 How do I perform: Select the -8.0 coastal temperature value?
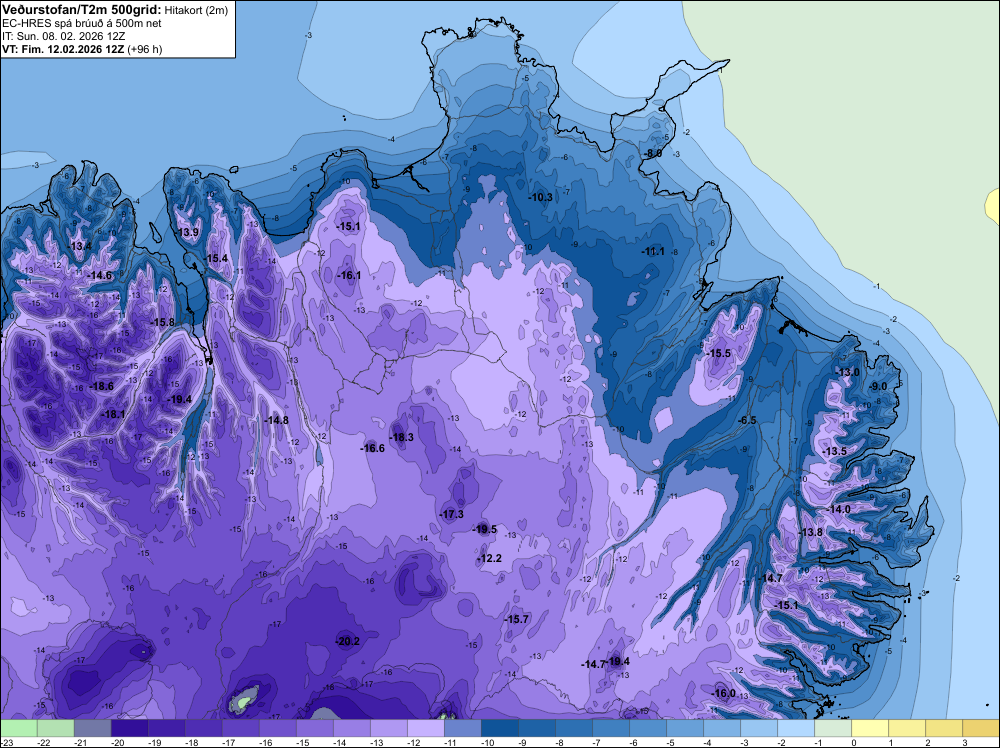click(x=652, y=154)
